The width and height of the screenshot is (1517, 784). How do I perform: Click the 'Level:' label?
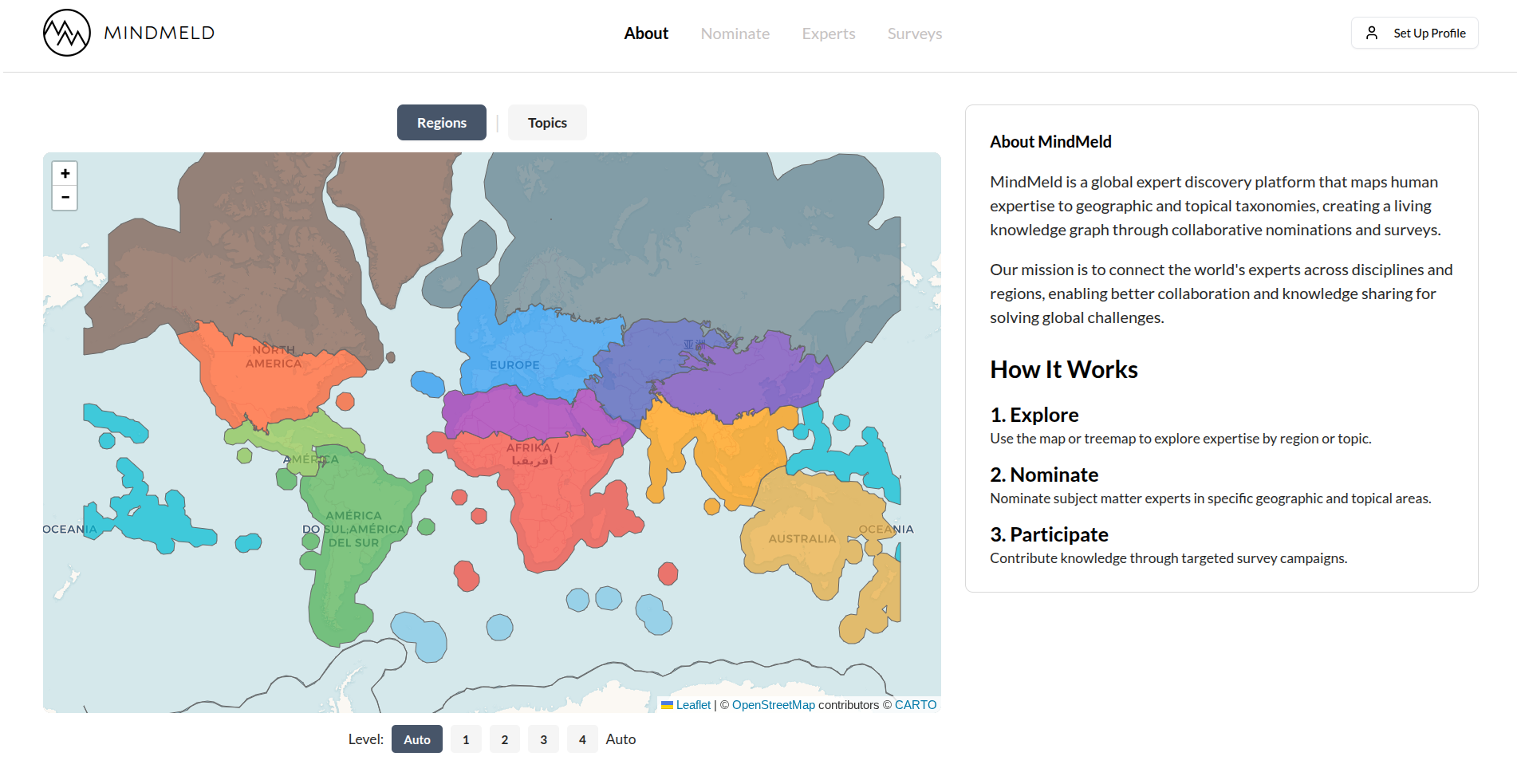tap(366, 739)
